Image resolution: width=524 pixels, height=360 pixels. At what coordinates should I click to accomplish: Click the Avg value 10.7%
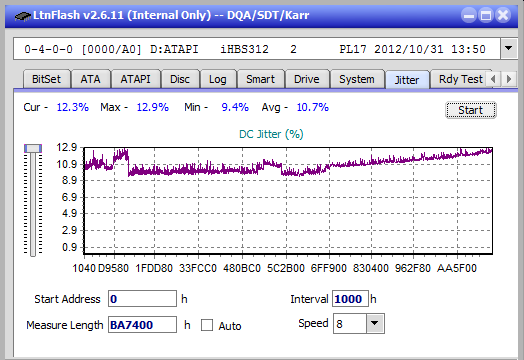coord(312,107)
